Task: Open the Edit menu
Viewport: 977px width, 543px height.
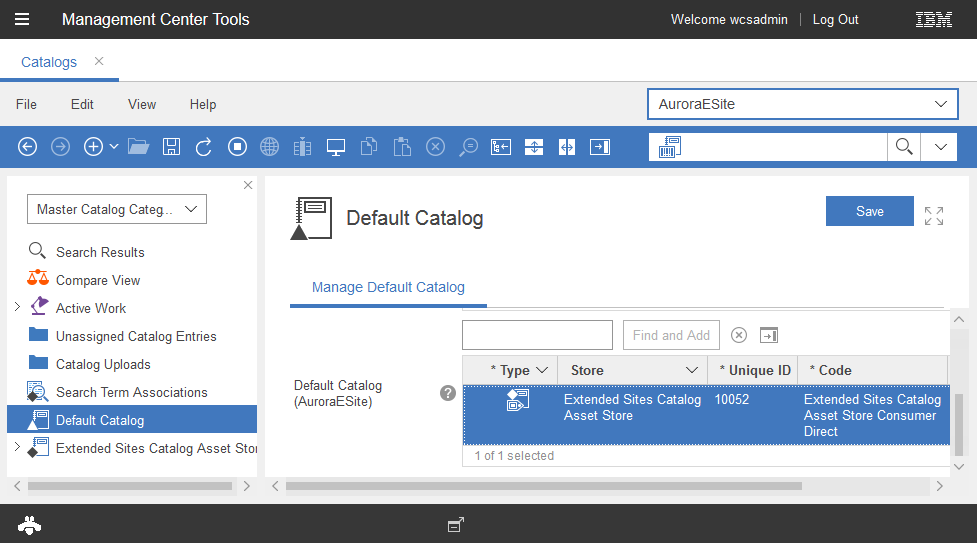Action: pyautogui.click(x=82, y=105)
